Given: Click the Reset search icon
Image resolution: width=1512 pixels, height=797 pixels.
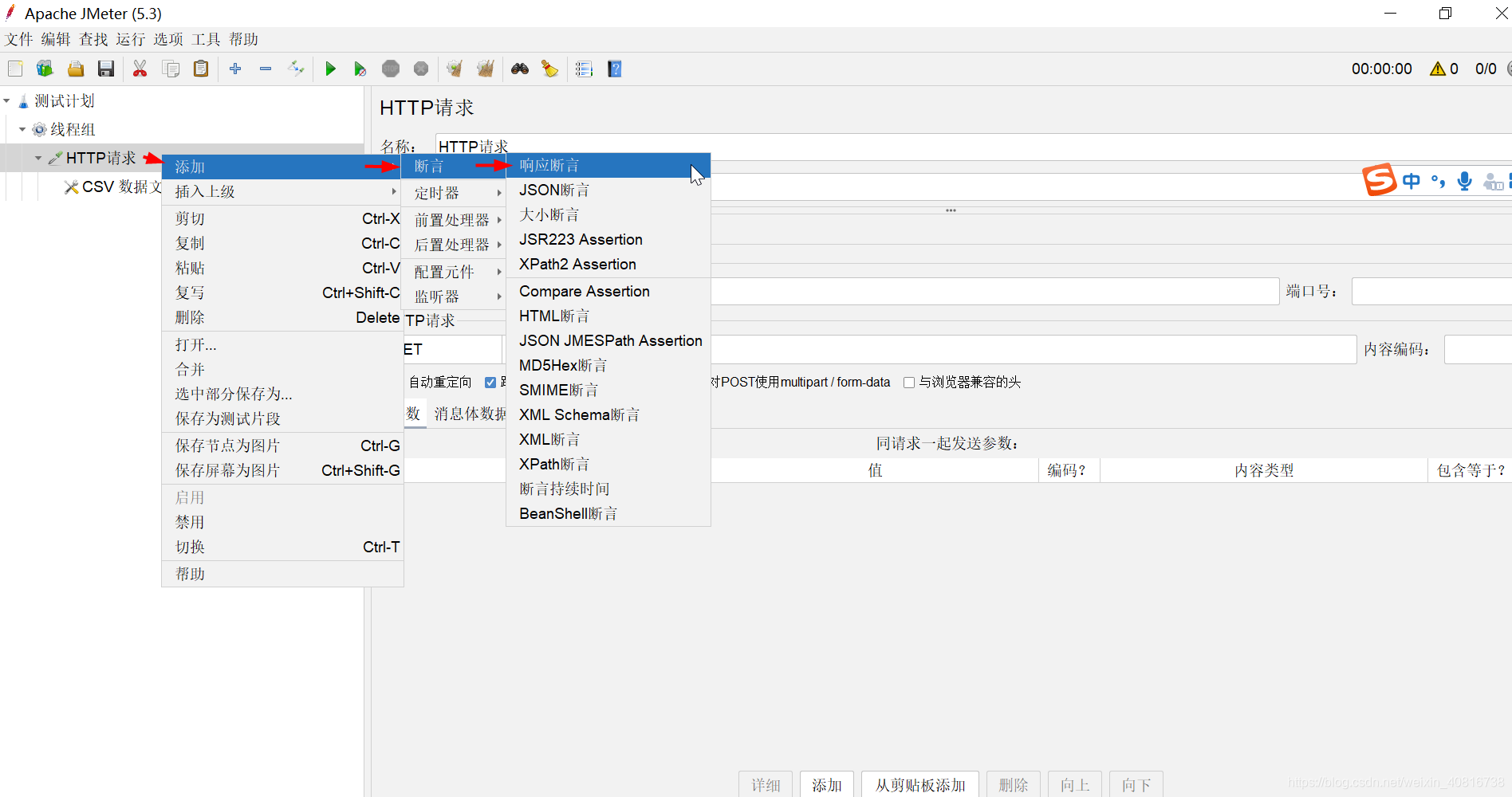Looking at the screenshot, I should (x=550, y=69).
